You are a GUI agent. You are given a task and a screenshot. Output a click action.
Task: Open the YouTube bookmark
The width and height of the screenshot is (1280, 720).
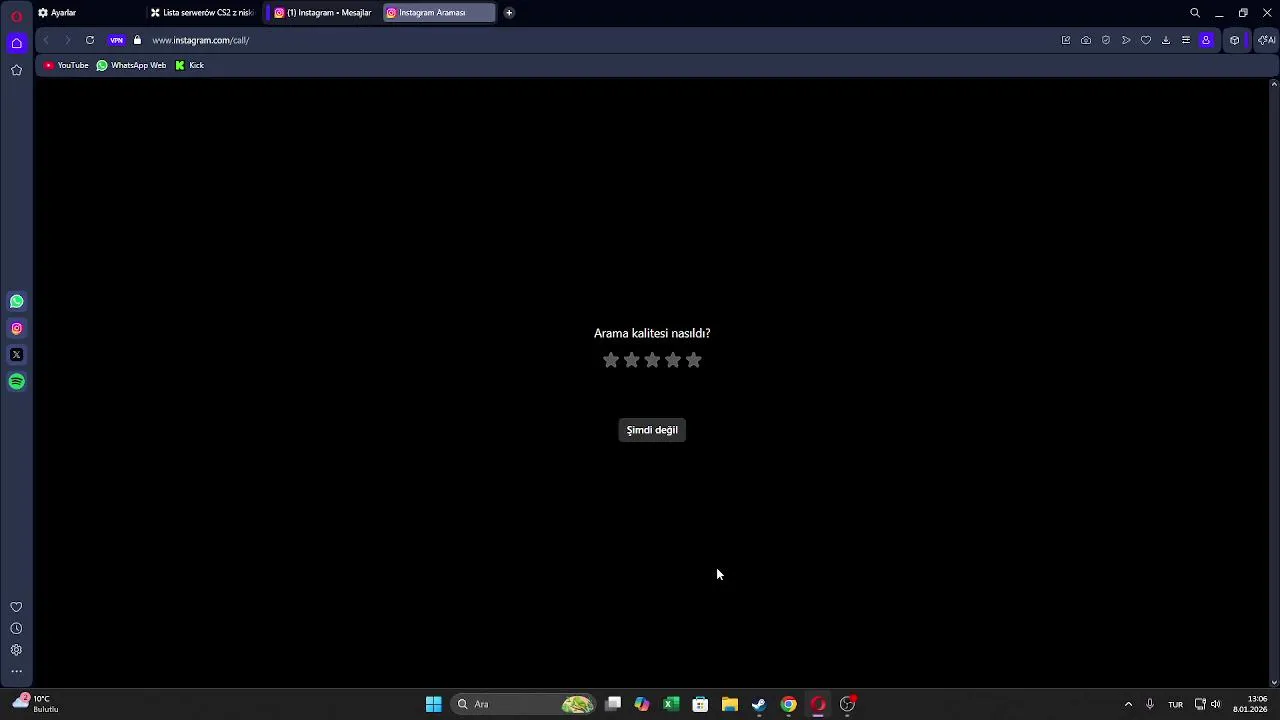coord(66,65)
